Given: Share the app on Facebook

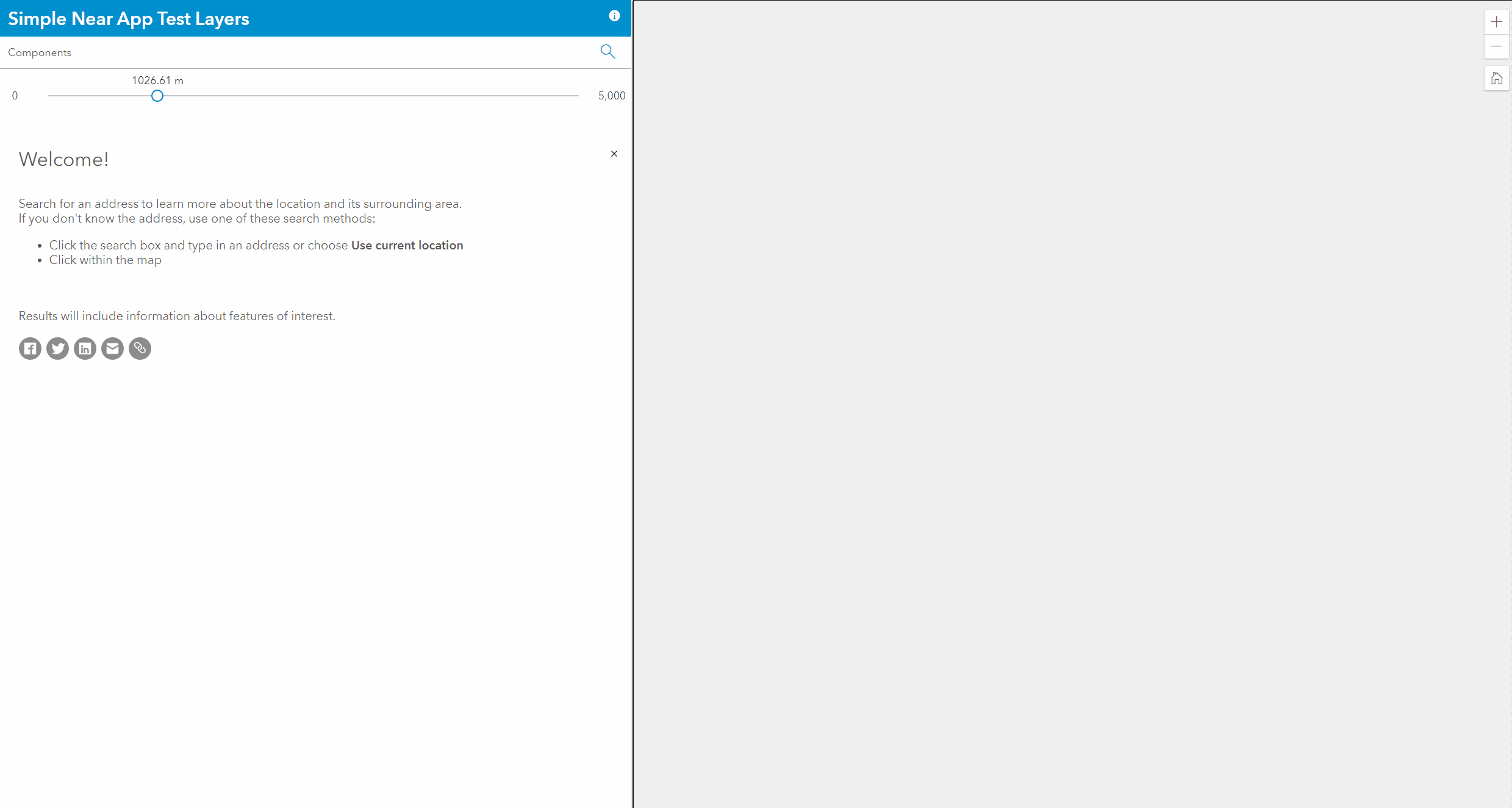Looking at the screenshot, I should coord(30,348).
